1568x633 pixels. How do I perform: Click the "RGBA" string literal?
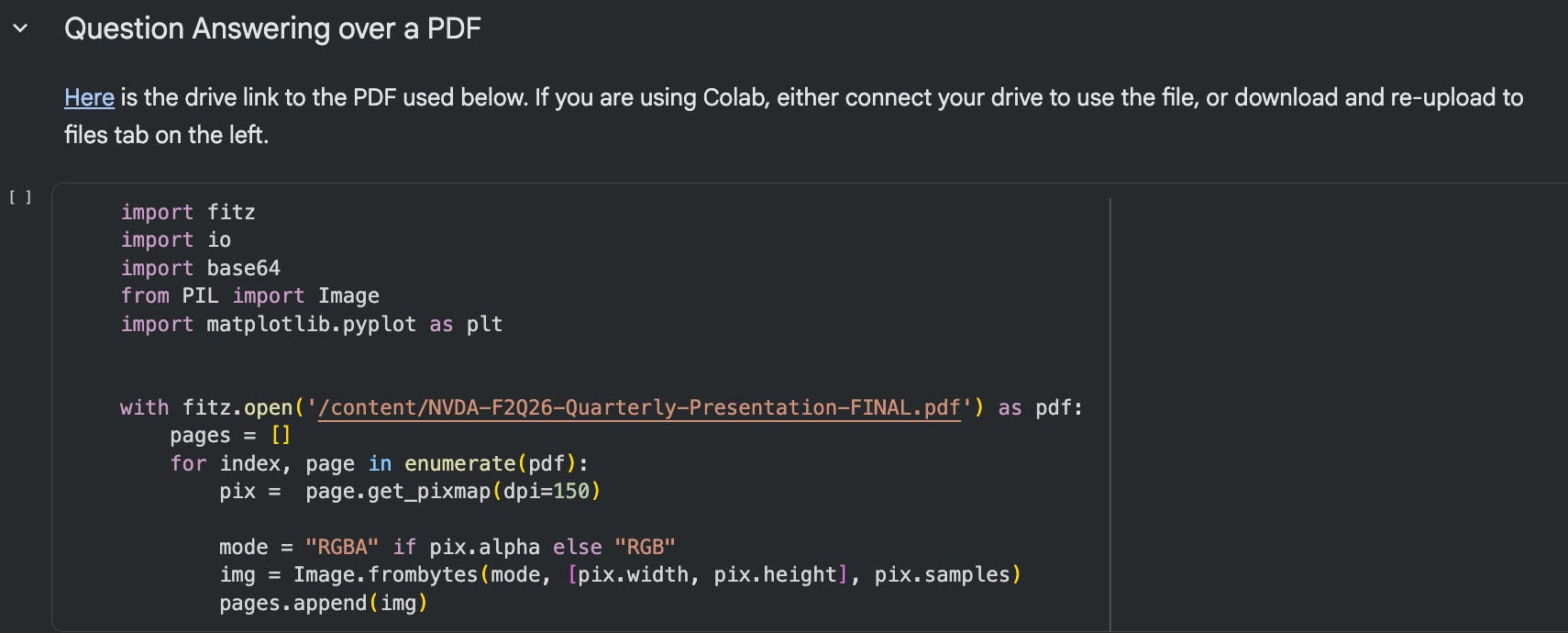342,547
